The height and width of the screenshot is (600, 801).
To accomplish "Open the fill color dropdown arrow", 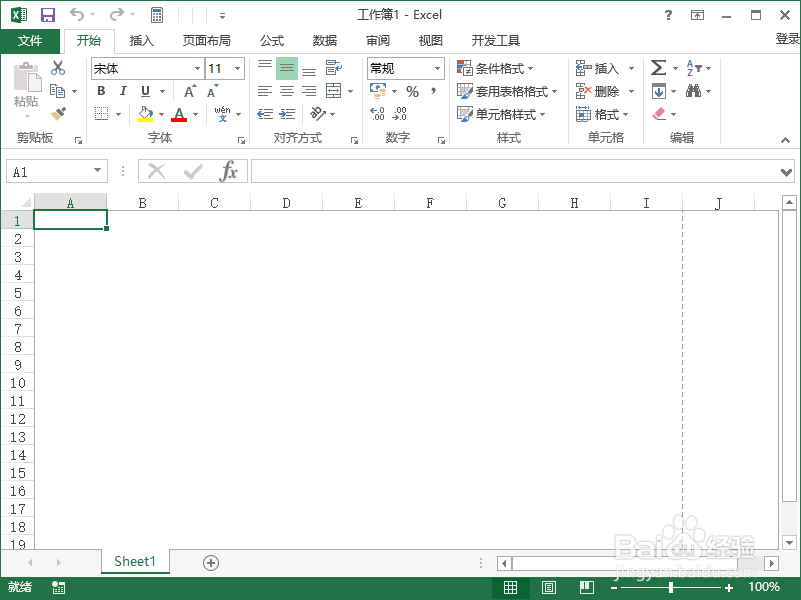I will pos(161,113).
